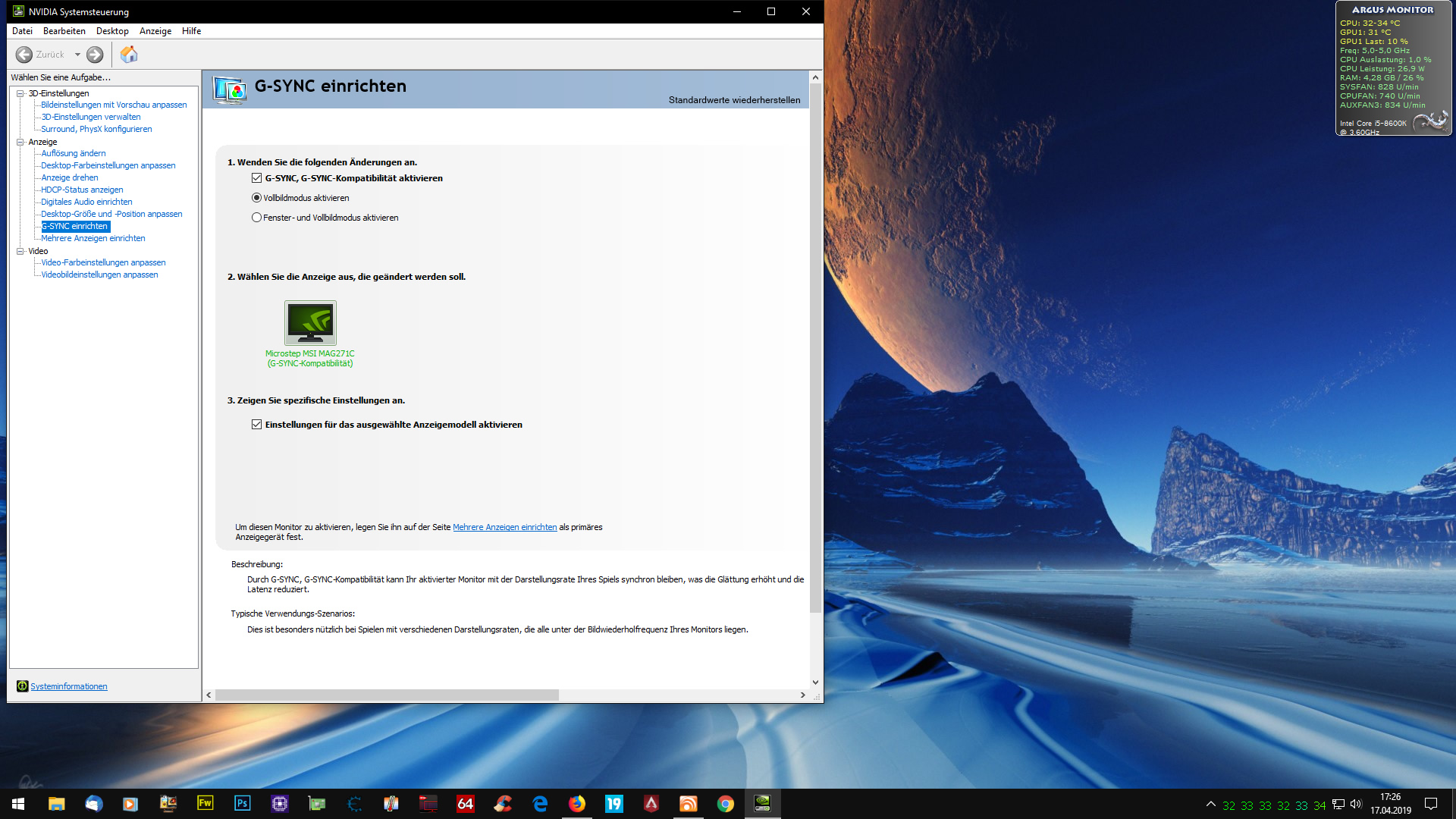Open the notification center icon

pyautogui.click(x=1431, y=804)
